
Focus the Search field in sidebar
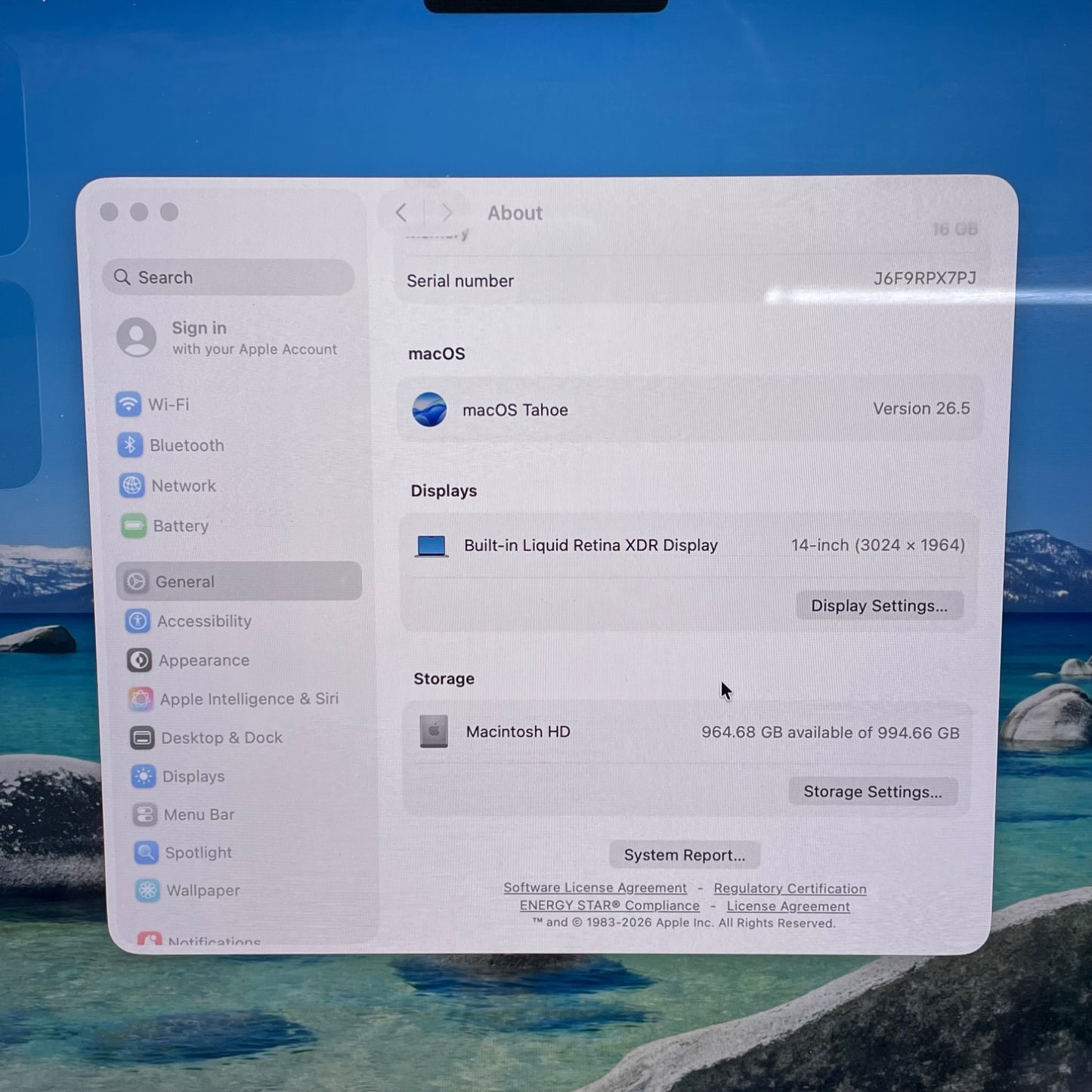pyautogui.click(x=228, y=277)
